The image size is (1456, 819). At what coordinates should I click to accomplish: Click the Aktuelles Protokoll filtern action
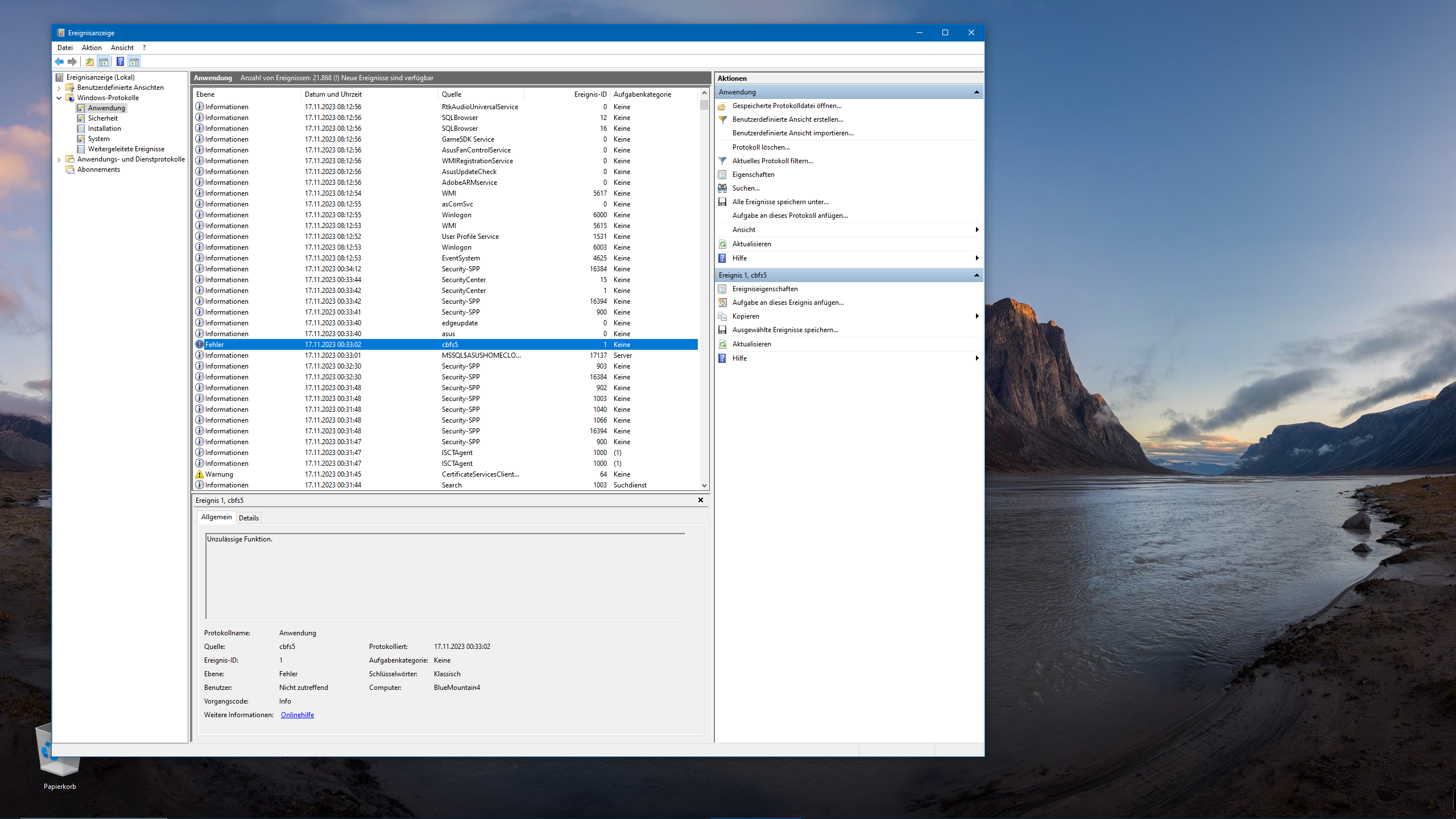[772, 161]
